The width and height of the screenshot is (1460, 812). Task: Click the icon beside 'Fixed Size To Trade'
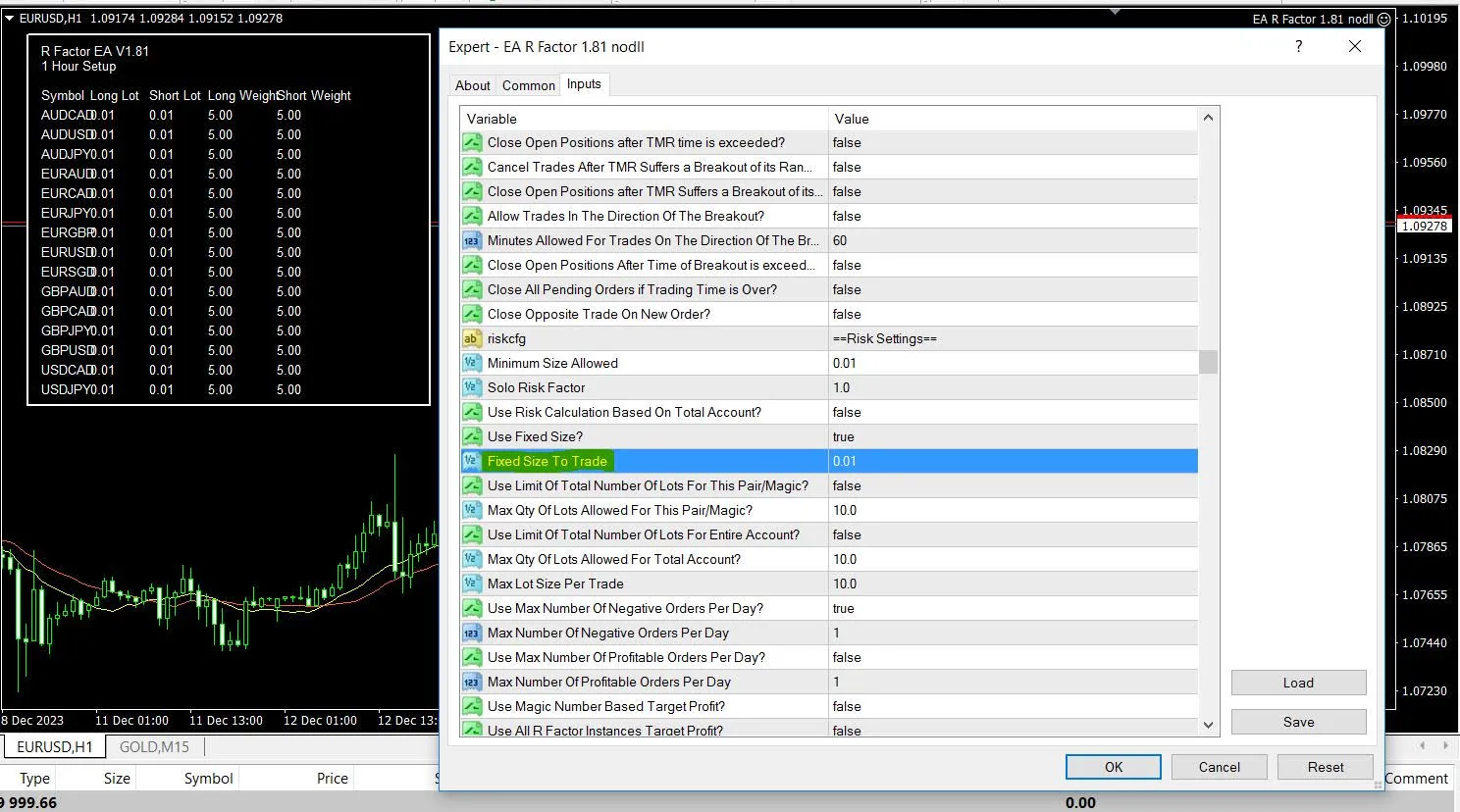point(471,461)
